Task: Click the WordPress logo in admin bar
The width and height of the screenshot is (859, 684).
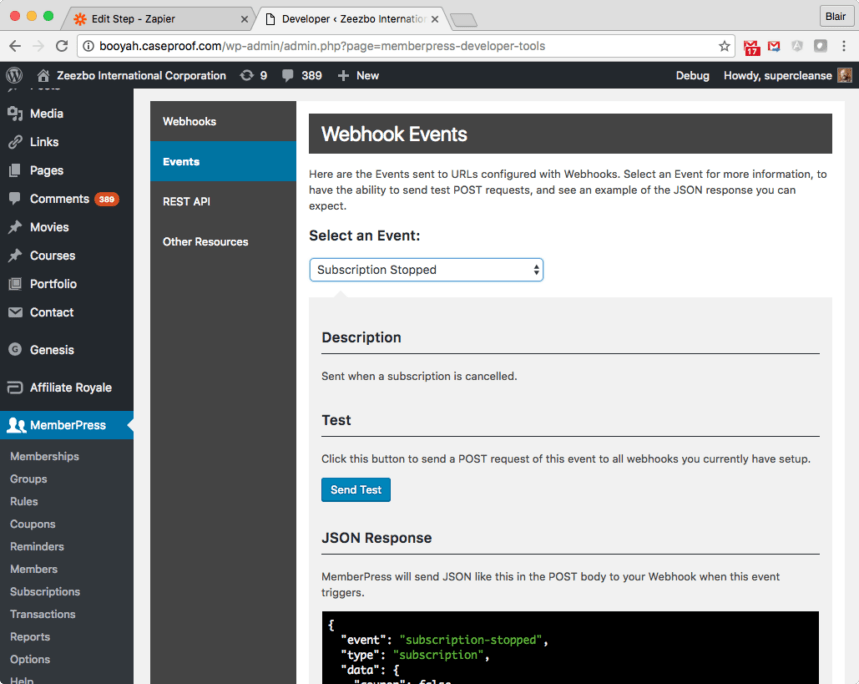Action: click(14, 75)
